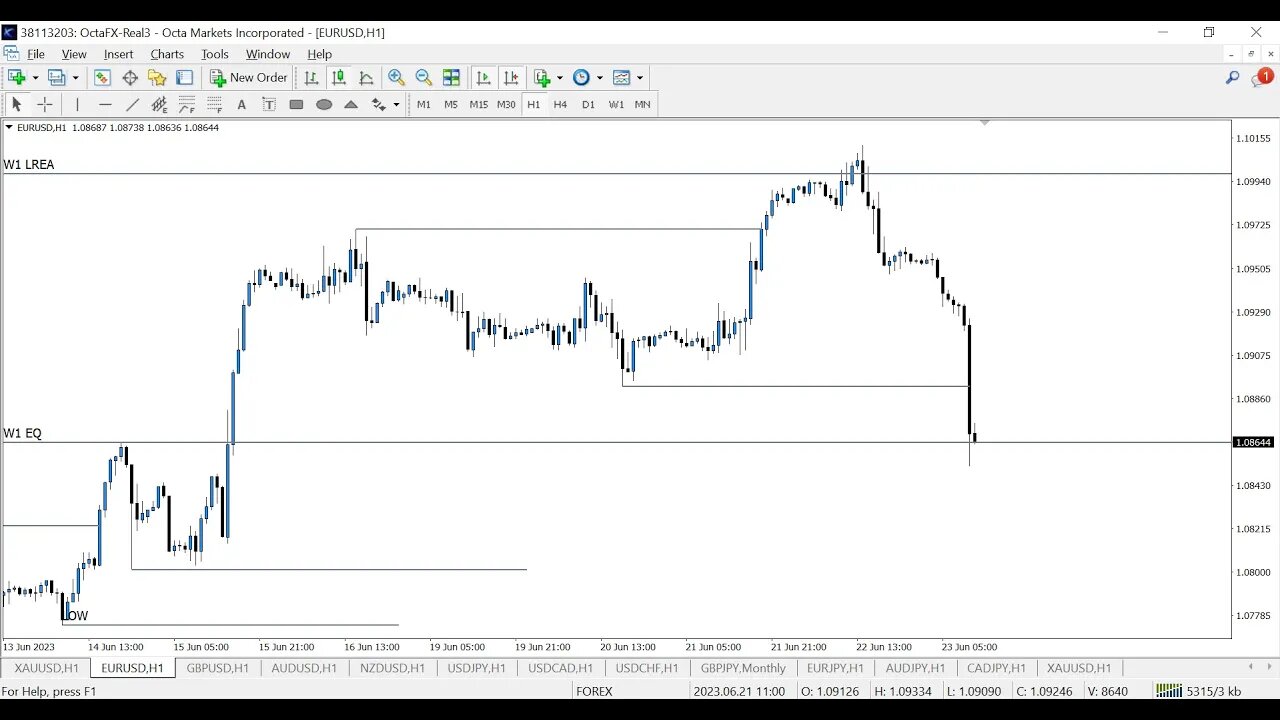
Task: Switch chart to Line Chart
Action: point(366,77)
